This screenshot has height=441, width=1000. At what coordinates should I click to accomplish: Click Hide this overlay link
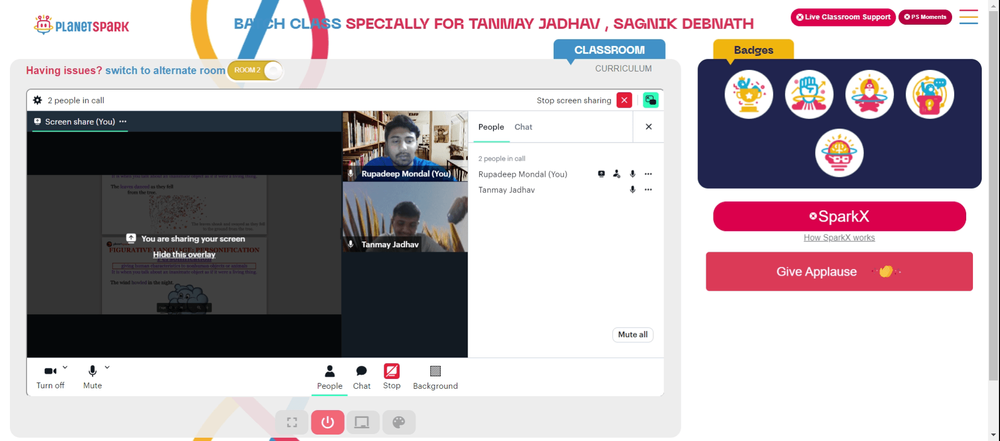[184, 255]
